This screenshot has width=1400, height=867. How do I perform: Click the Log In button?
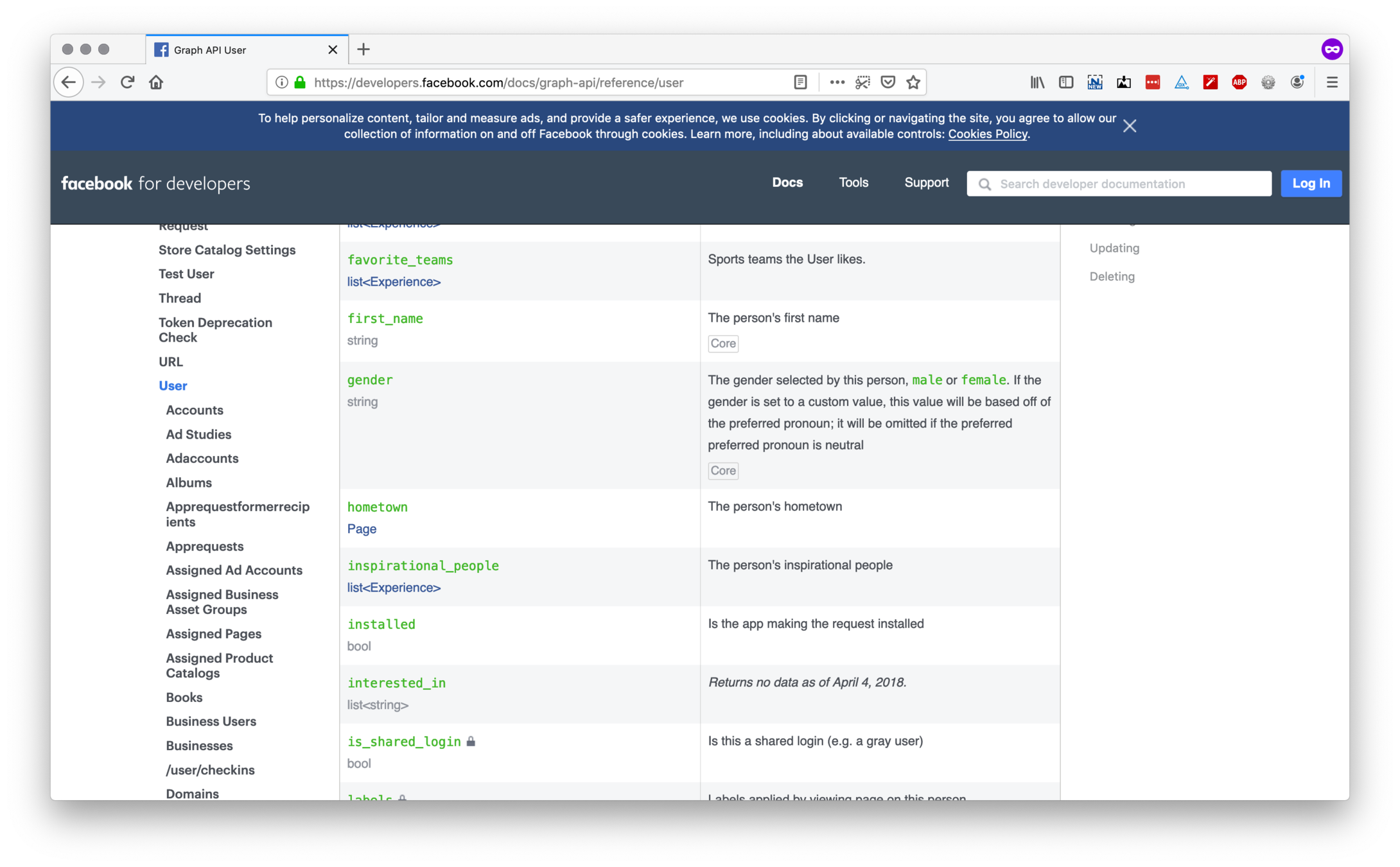(x=1311, y=184)
